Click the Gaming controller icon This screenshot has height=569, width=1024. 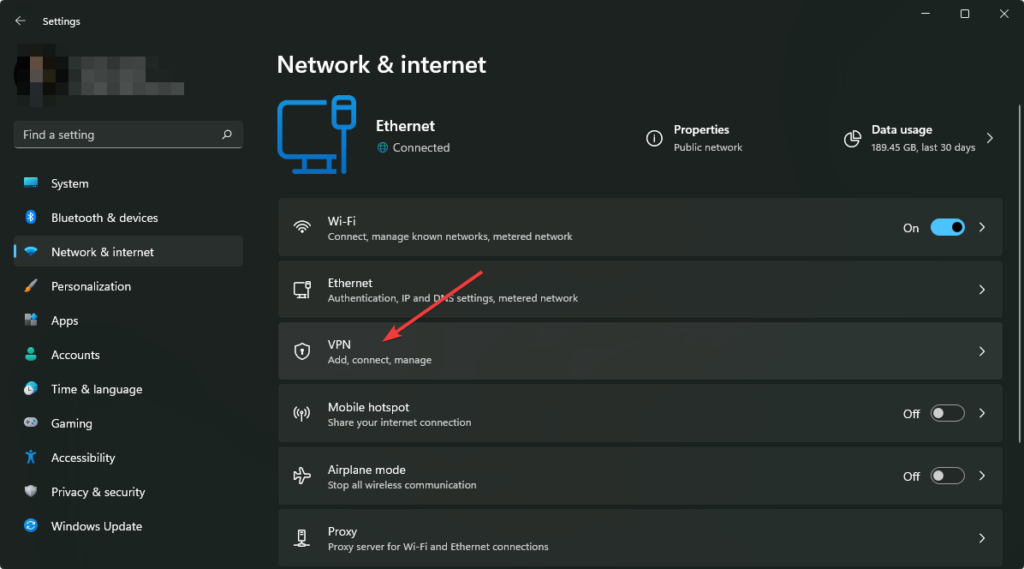click(31, 423)
